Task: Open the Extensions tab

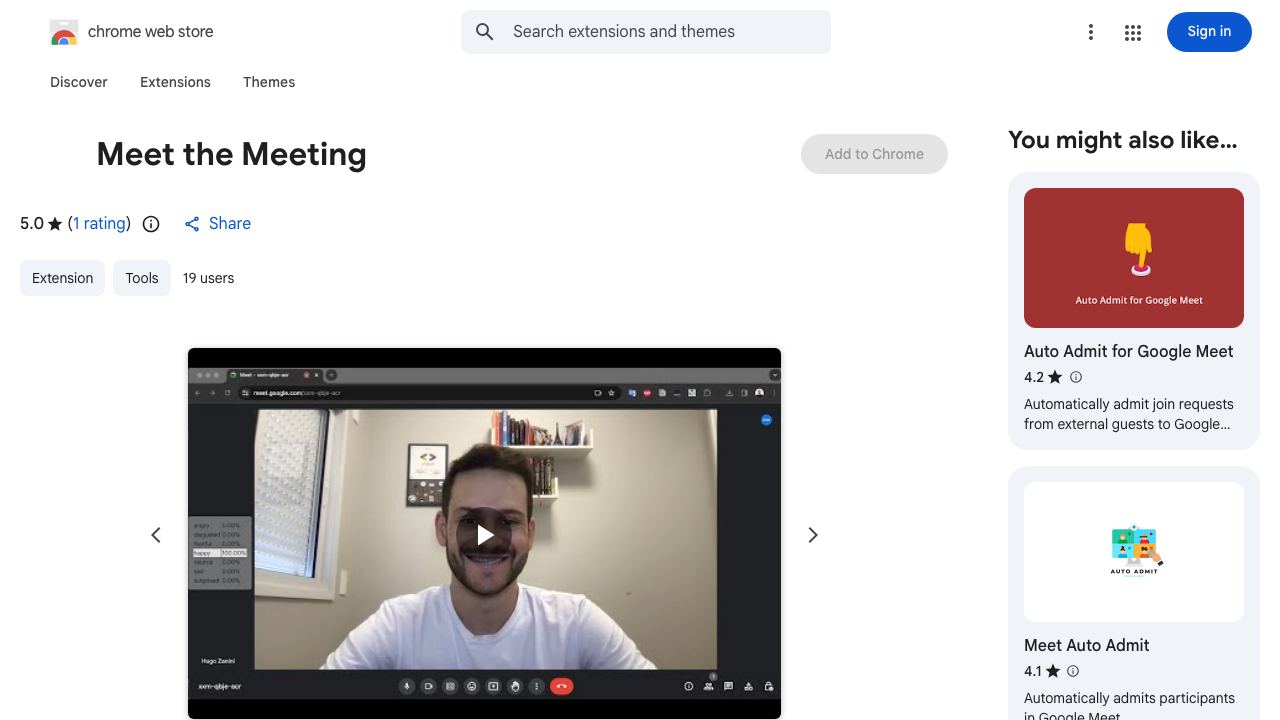Action: (x=175, y=82)
